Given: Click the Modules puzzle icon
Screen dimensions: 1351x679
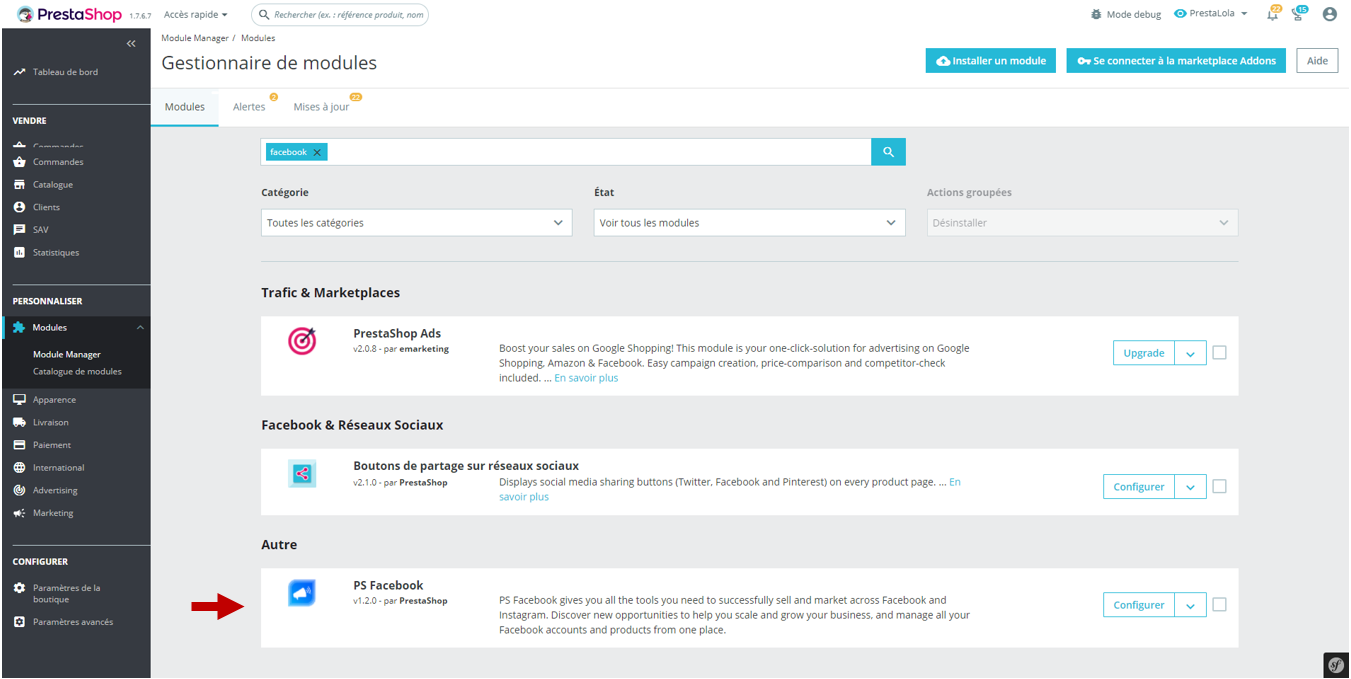Looking at the screenshot, I should (19, 328).
